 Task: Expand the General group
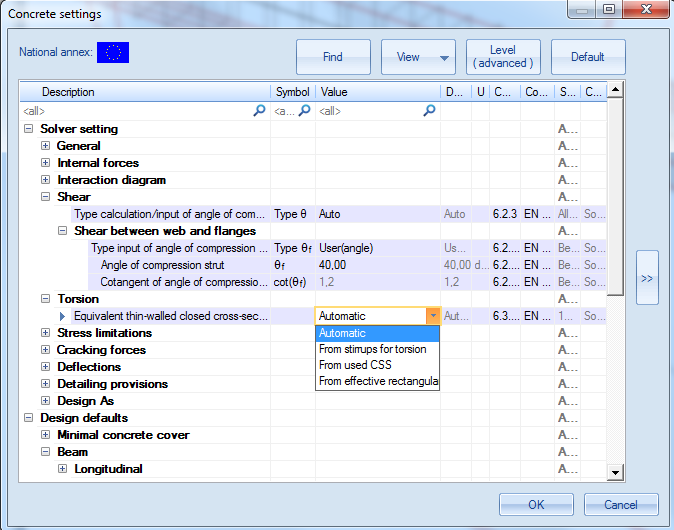coord(45,146)
